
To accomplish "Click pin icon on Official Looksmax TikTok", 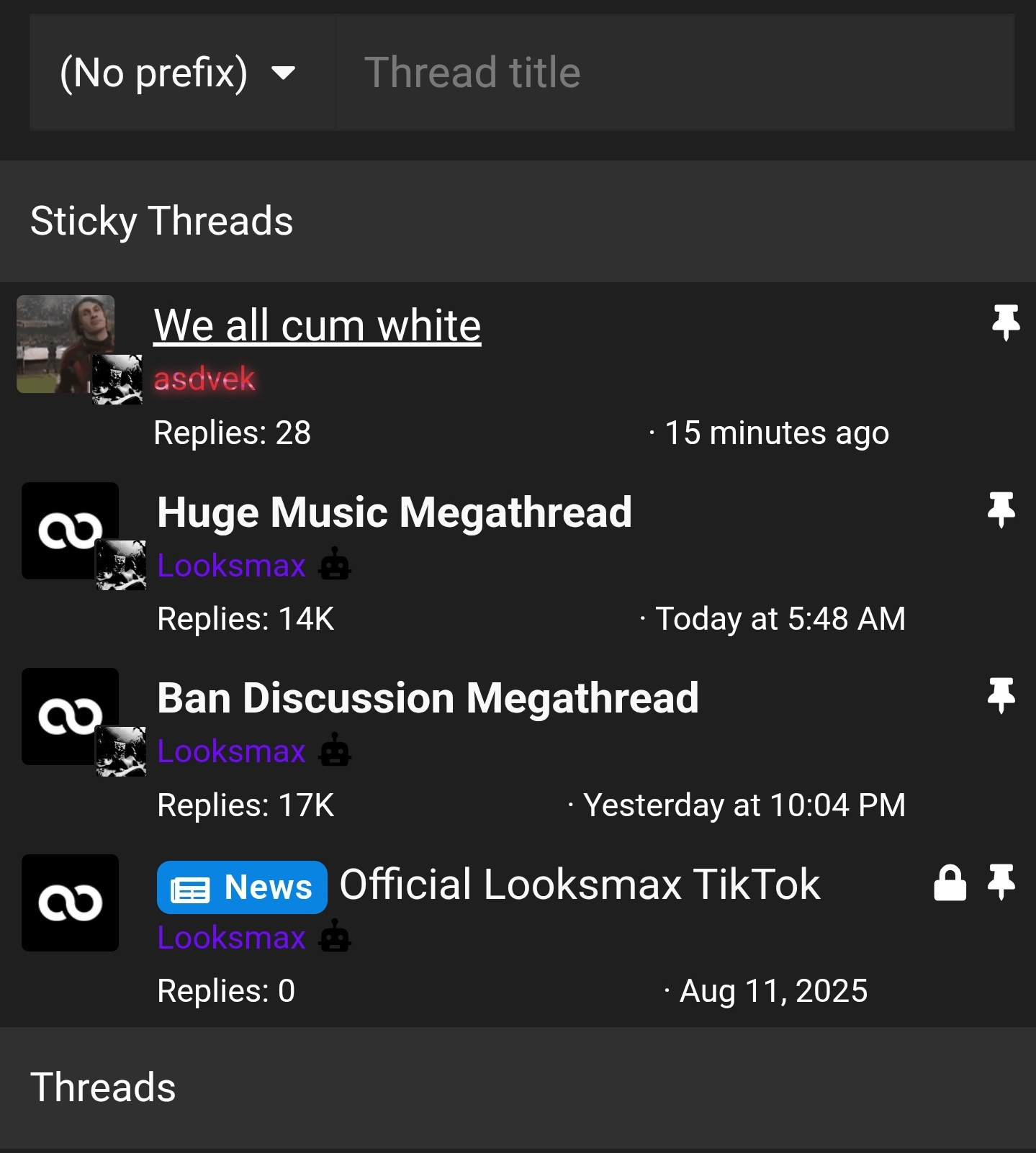I will 1001,882.
